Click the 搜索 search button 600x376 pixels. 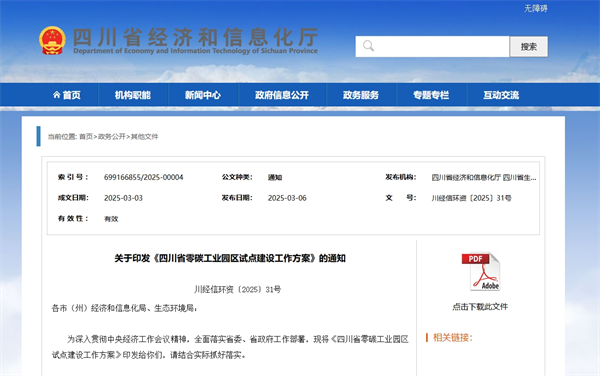(x=528, y=47)
